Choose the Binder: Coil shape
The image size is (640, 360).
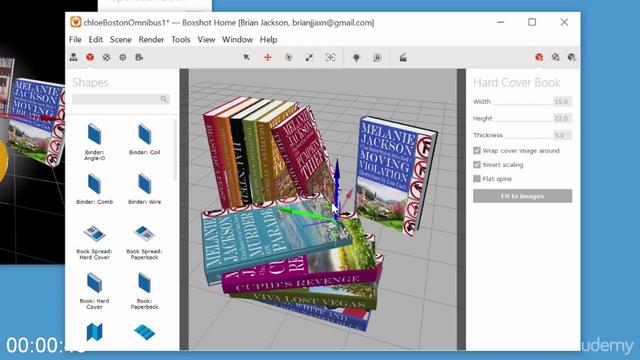(x=144, y=139)
